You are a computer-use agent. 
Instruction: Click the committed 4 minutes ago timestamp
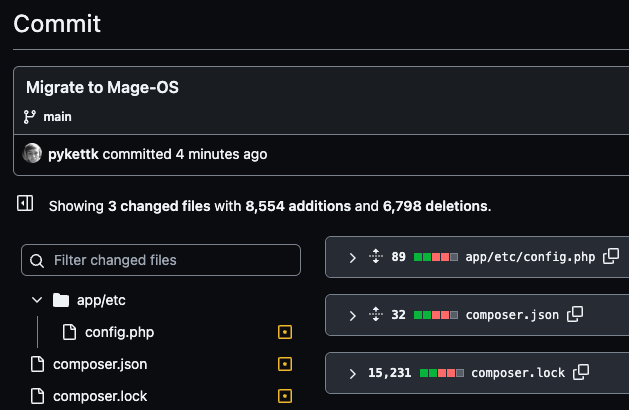[x=185, y=154]
